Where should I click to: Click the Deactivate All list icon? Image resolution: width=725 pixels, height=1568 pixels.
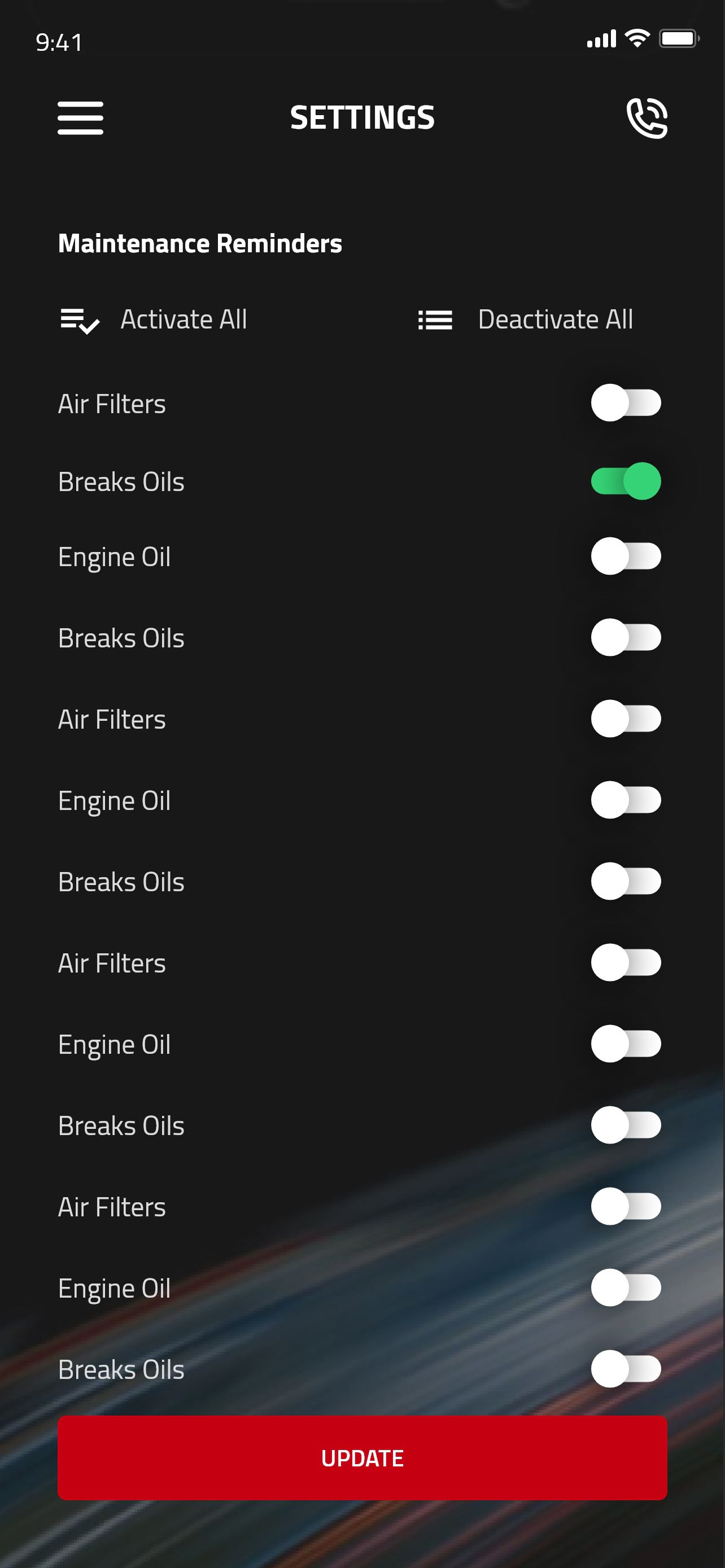(x=435, y=320)
